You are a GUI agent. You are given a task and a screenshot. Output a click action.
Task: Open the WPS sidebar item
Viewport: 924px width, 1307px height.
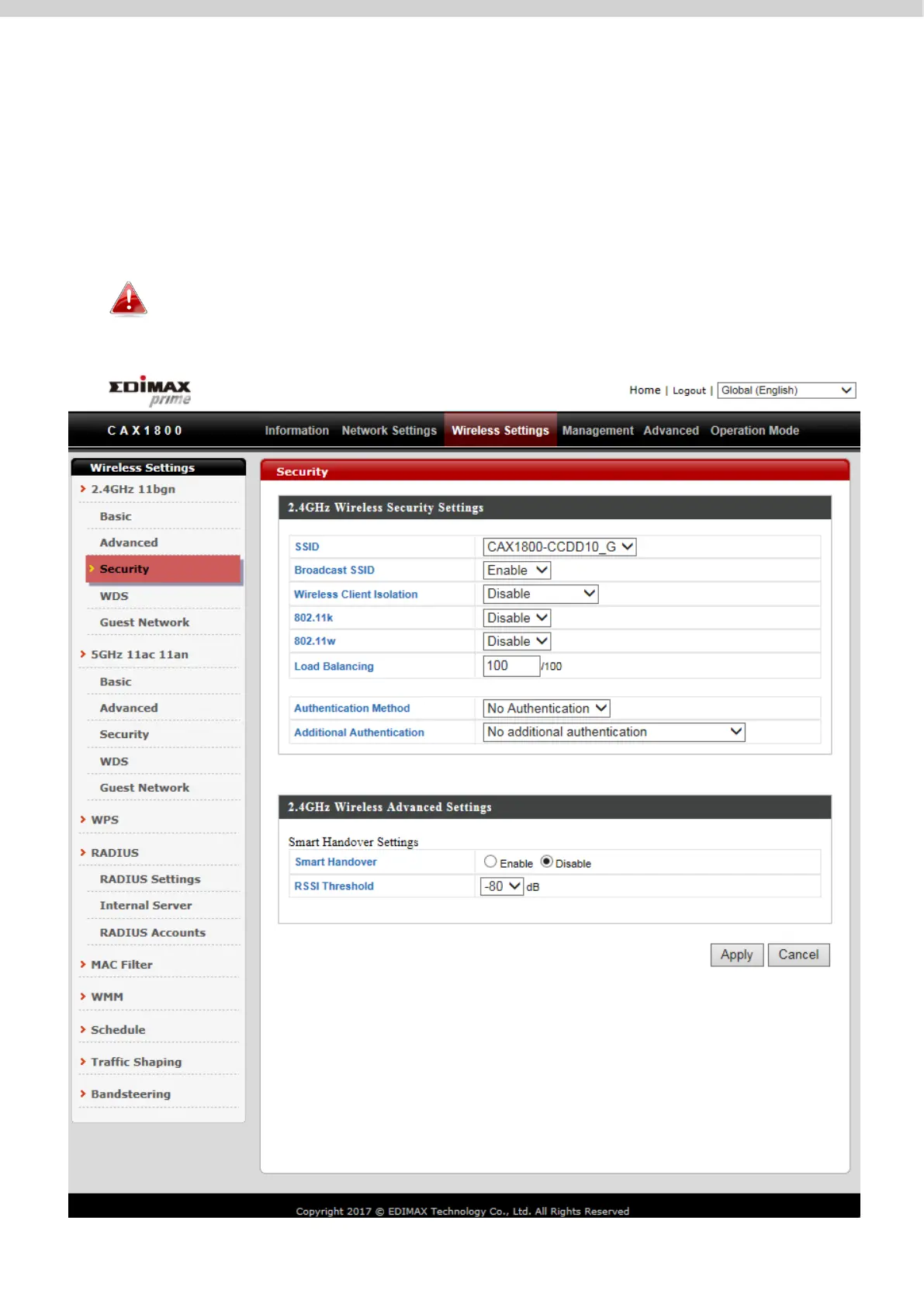(105, 820)
